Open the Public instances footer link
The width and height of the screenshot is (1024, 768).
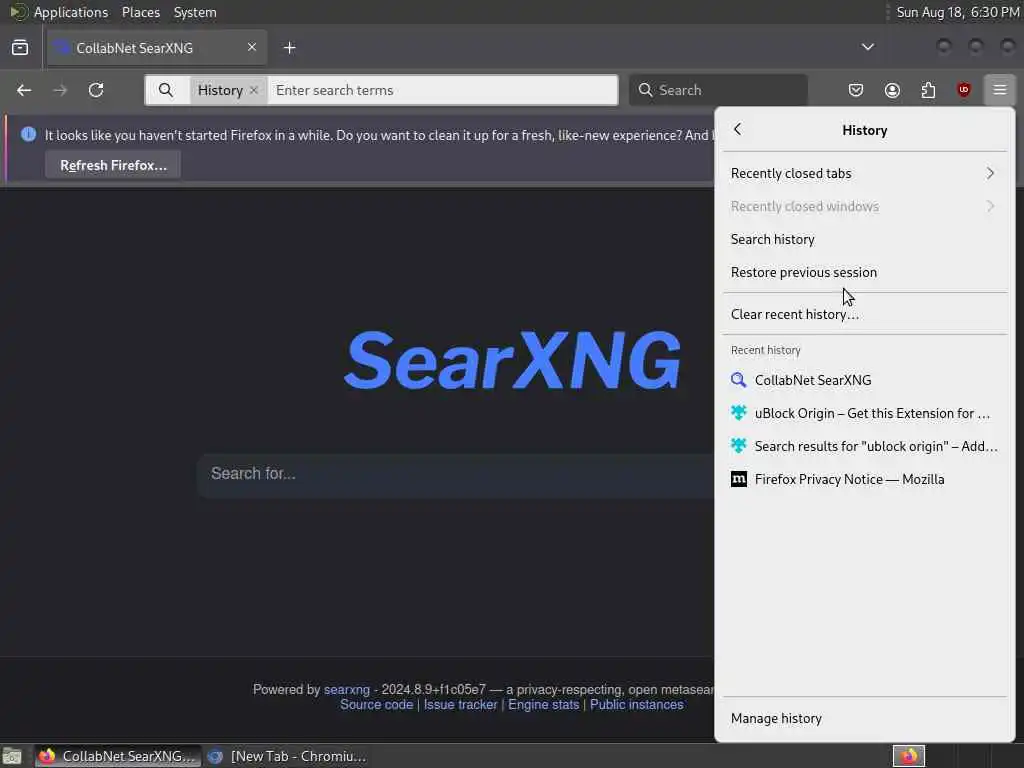637,705
